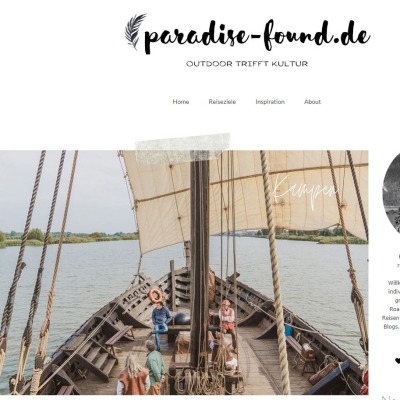Click the sidebar welcome text starting Willk

tap(394, 283)
